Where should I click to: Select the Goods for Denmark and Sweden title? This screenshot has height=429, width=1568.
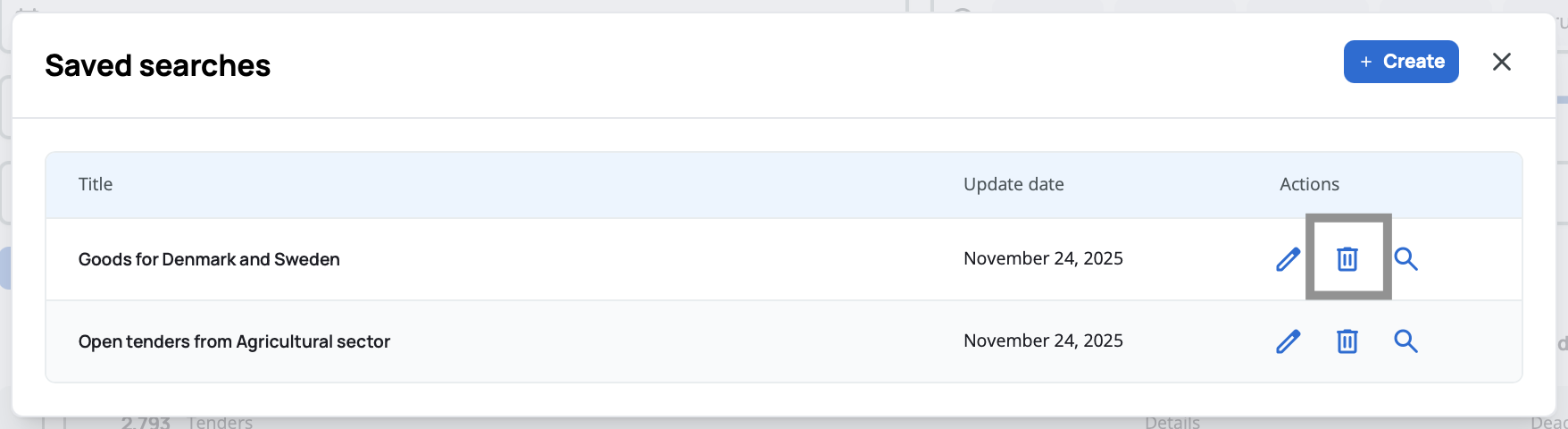coord(209,259)
